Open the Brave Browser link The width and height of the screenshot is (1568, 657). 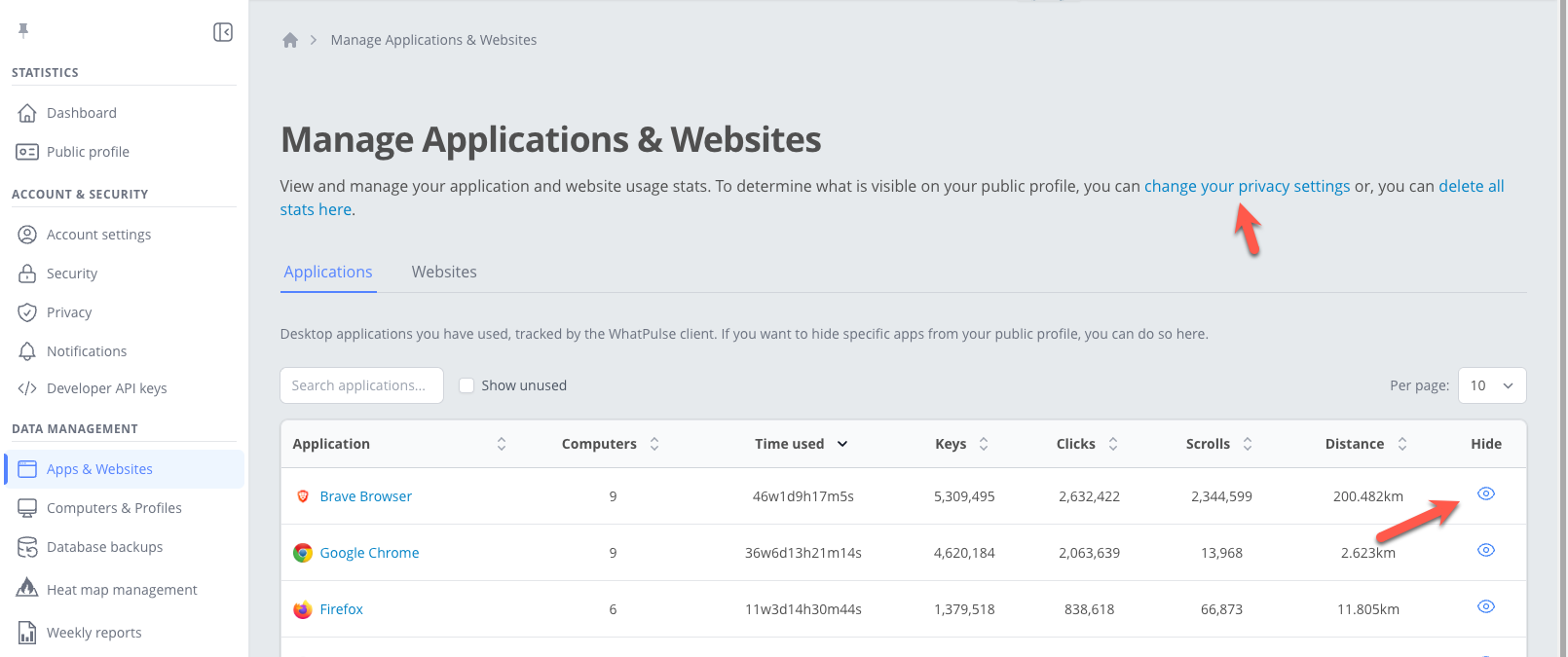tap(365, 496)
